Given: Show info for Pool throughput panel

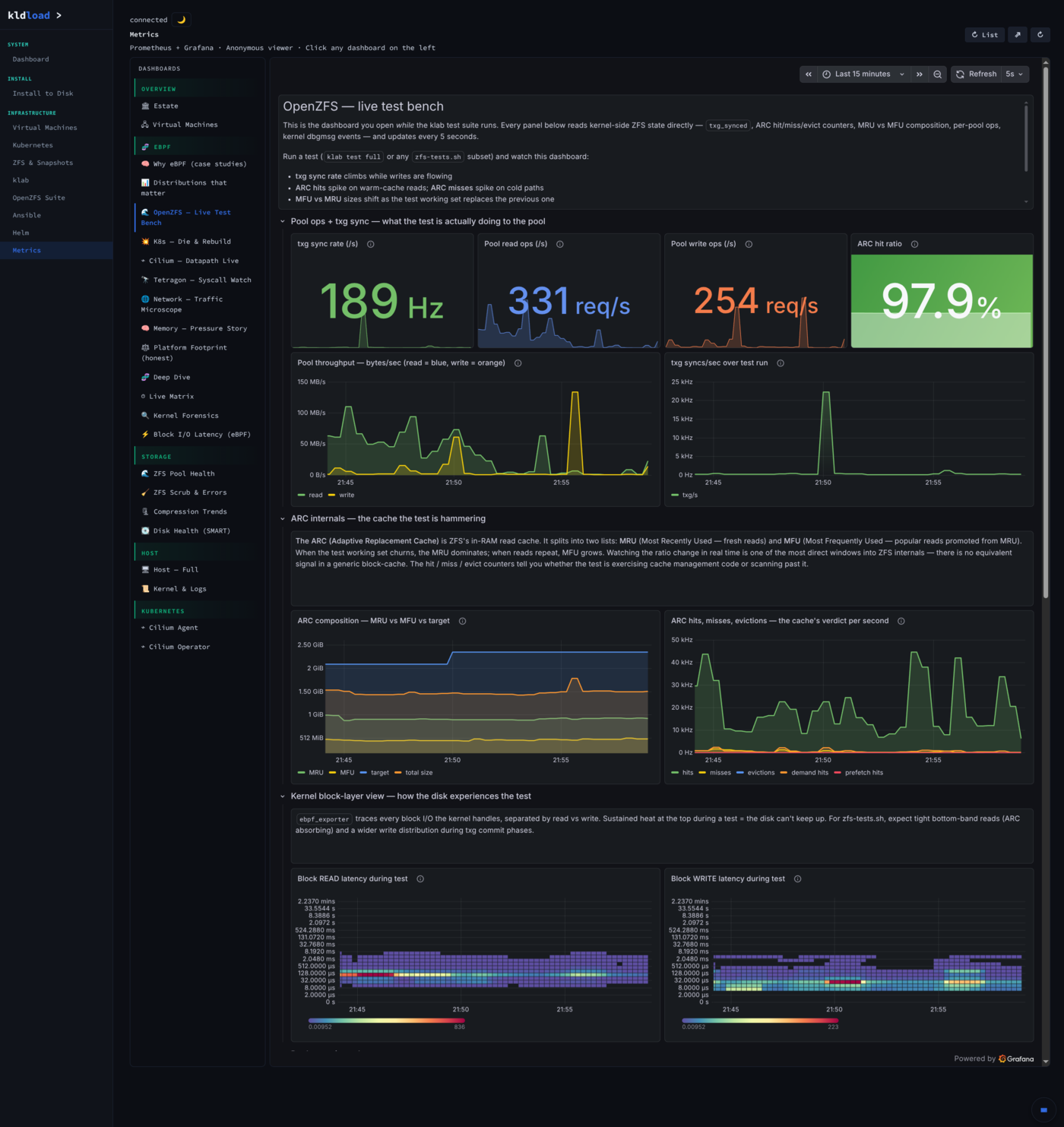Looking at the screenshot, I should pos(518,363).
